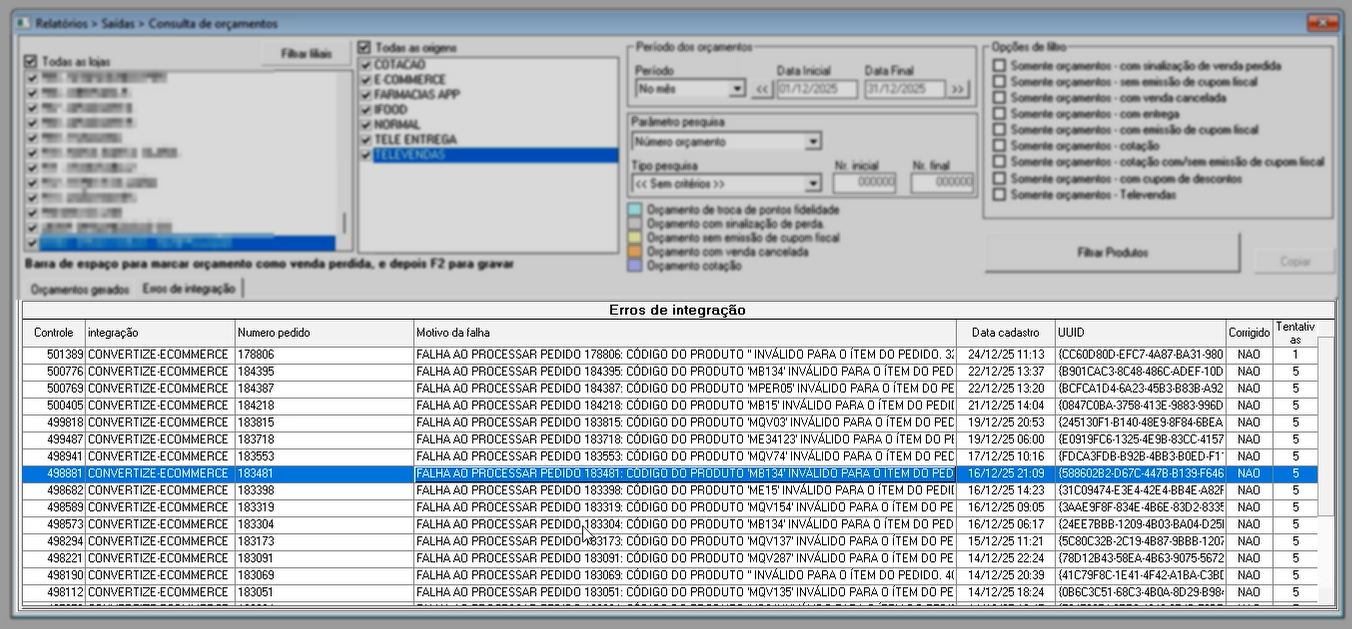Click the Nr. final input field

(x=942, y=183)
